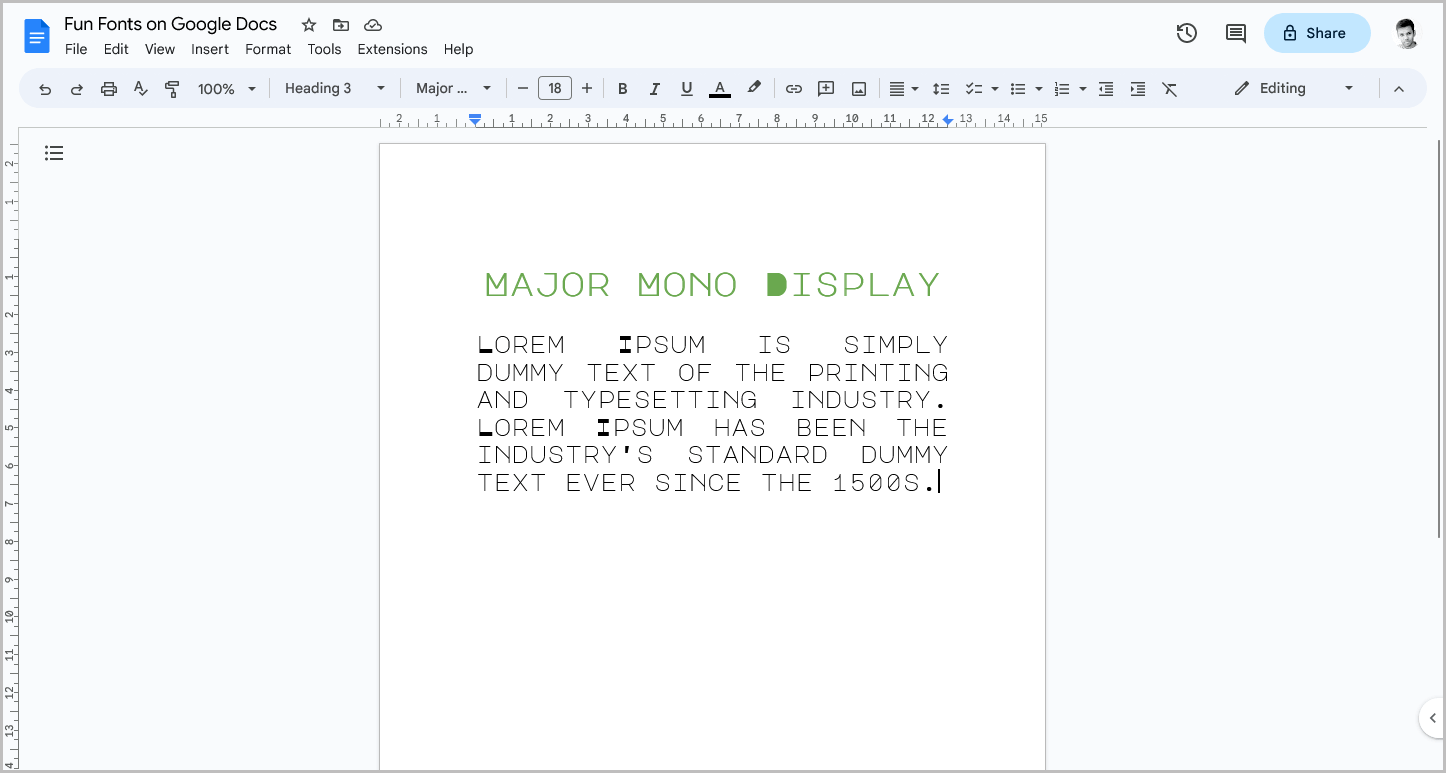Viewport: 1446px width, 773px height.
Task: Run spell check from the toolbar
Action: tap(140, 88)
